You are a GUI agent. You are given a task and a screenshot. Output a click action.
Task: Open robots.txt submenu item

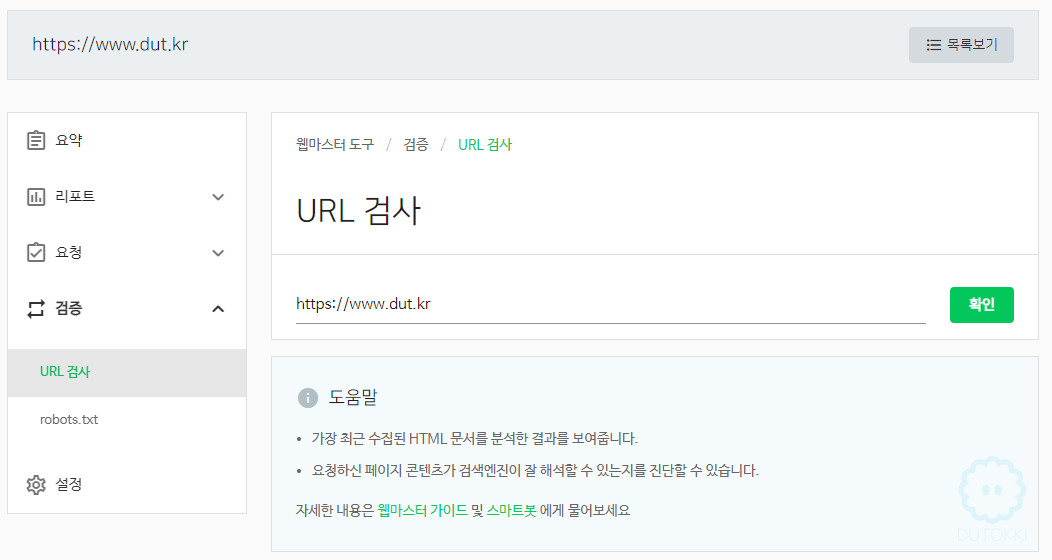[127, 420]
